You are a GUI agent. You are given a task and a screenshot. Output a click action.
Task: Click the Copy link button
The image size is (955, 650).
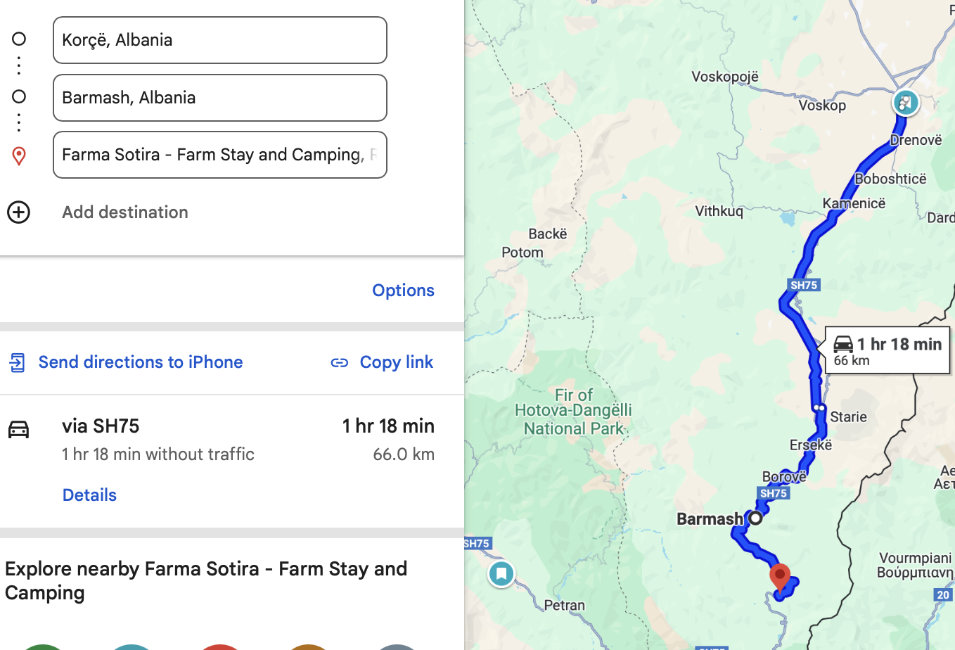coord(396,362)
